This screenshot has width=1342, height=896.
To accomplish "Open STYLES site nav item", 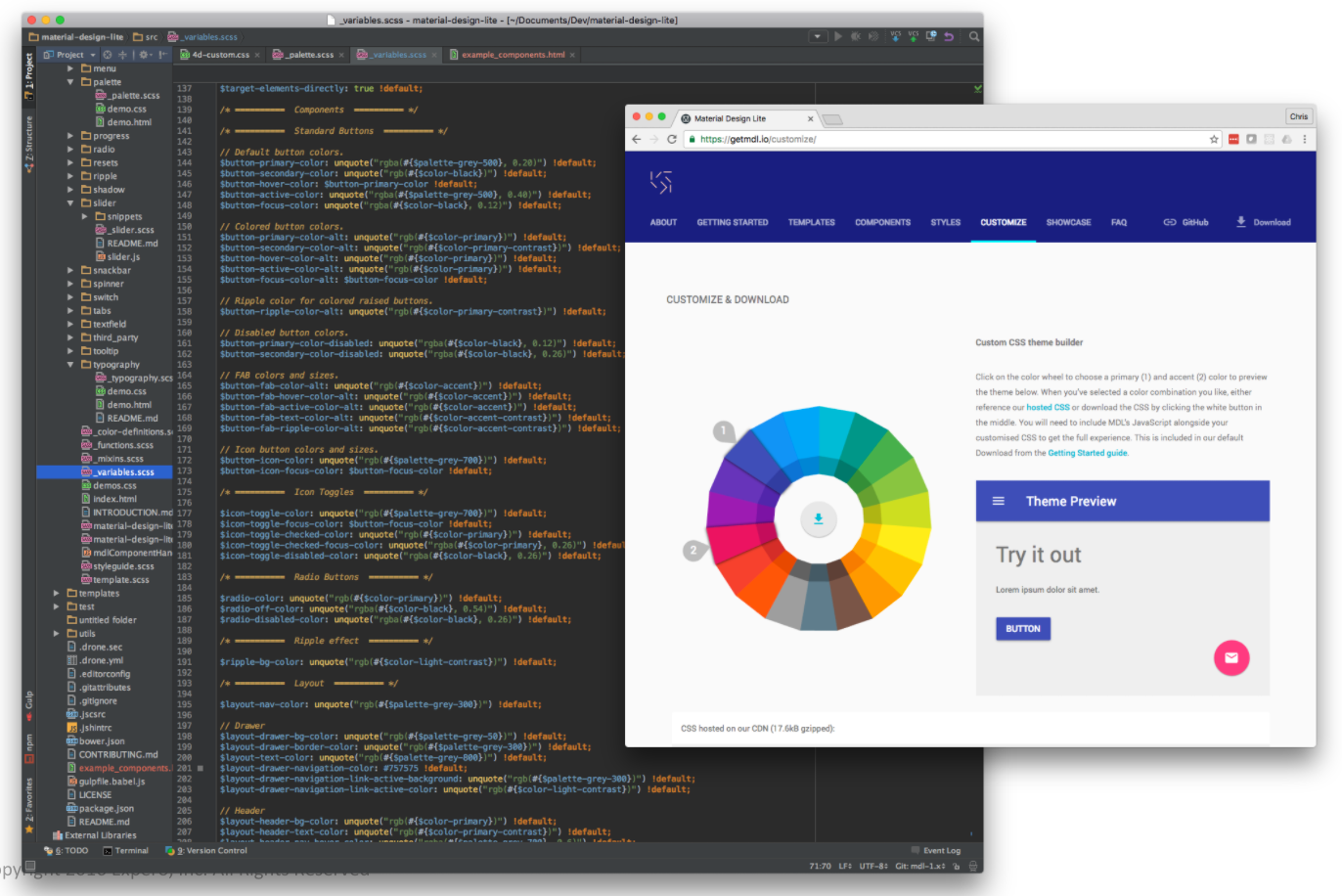I will coord(946,223).
